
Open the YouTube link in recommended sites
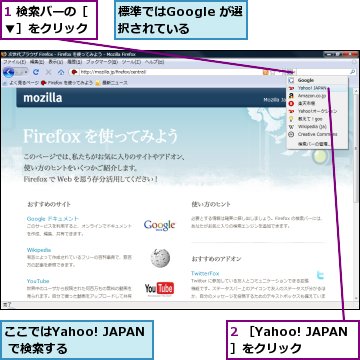point(38,281)
